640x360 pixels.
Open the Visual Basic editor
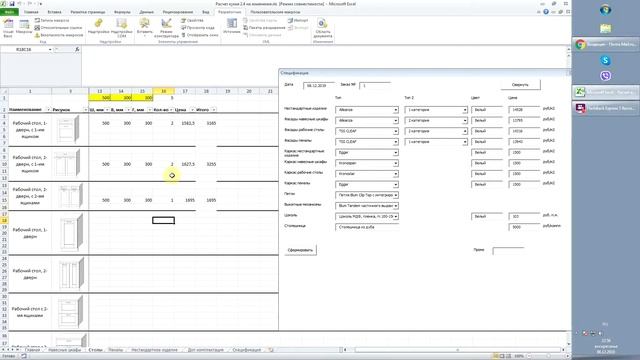[x=8, y=28]
